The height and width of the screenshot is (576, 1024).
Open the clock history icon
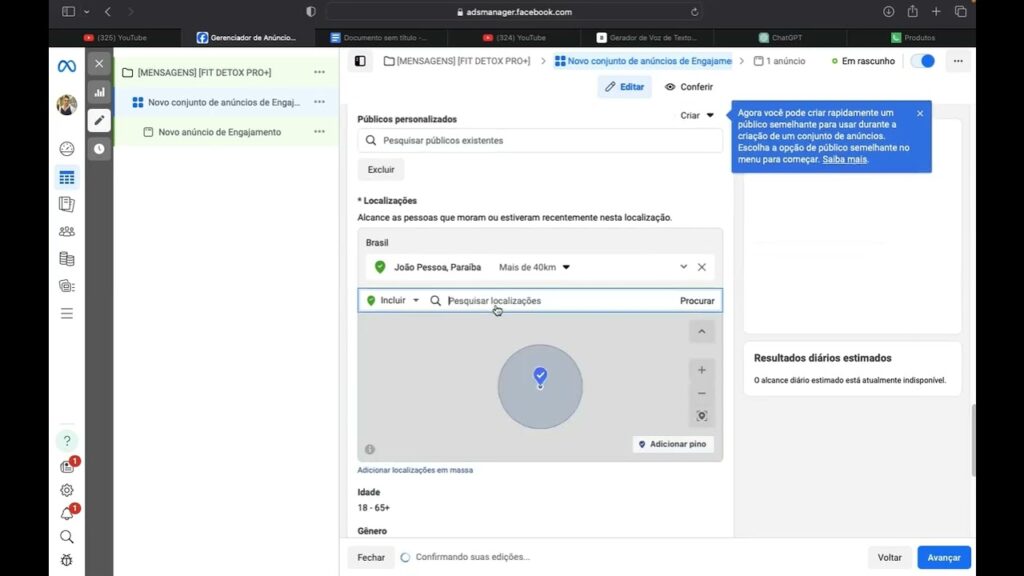point(99,149)
